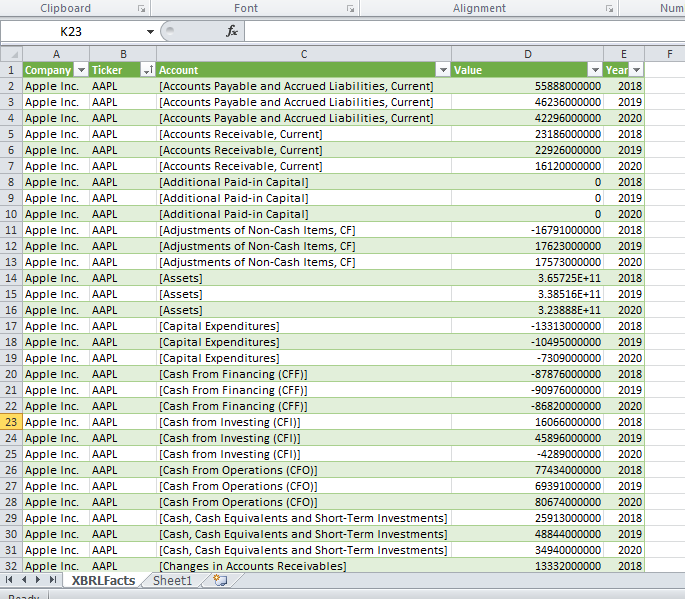This screenshot has width=685, height=599.
Task: Click the Insert Function fx icon
Action: point(232,31)
